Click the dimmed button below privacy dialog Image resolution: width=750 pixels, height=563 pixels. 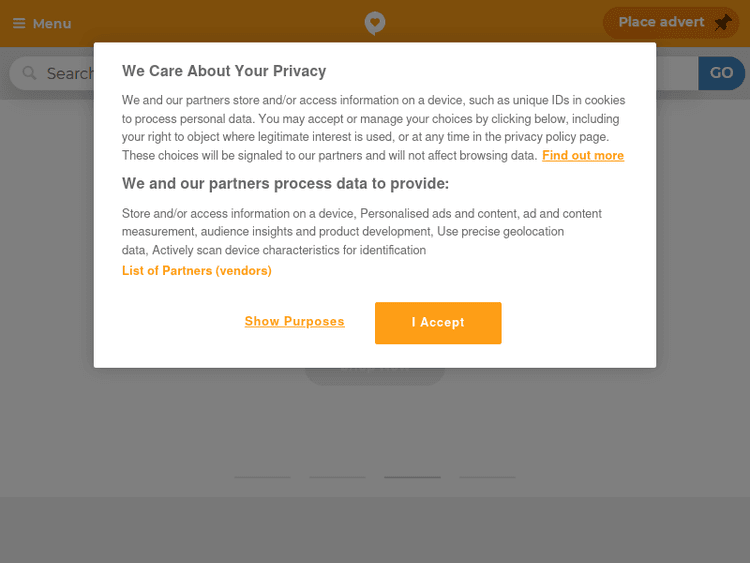coord(374,375)
